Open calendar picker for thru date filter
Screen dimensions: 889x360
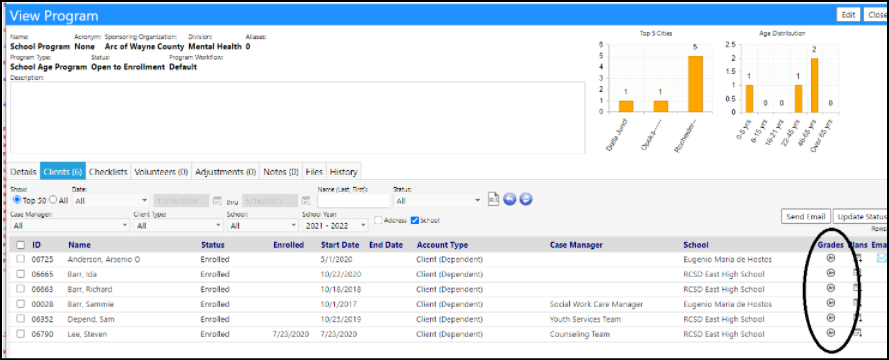[306, 201]
